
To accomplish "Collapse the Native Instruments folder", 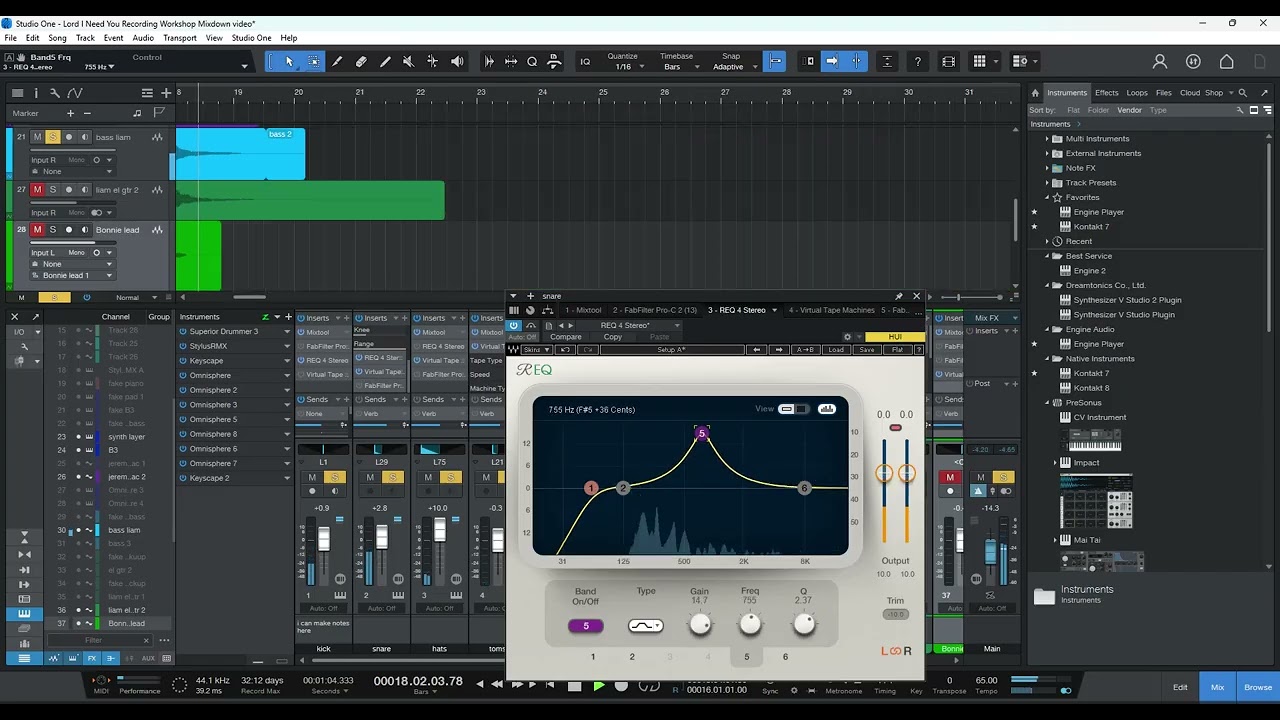I will [x=1047, y=359].
